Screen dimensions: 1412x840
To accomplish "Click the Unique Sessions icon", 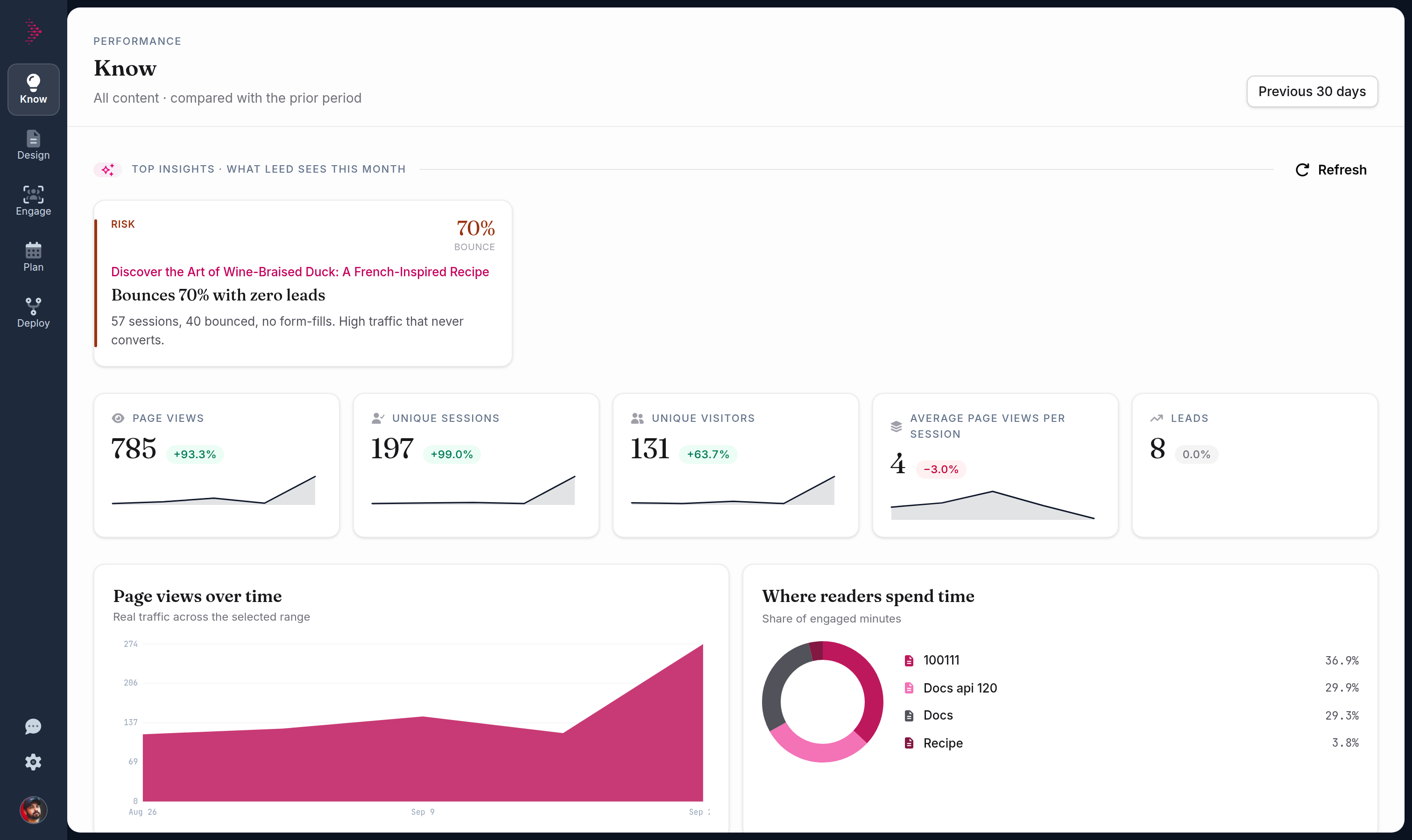I will 378,418.
